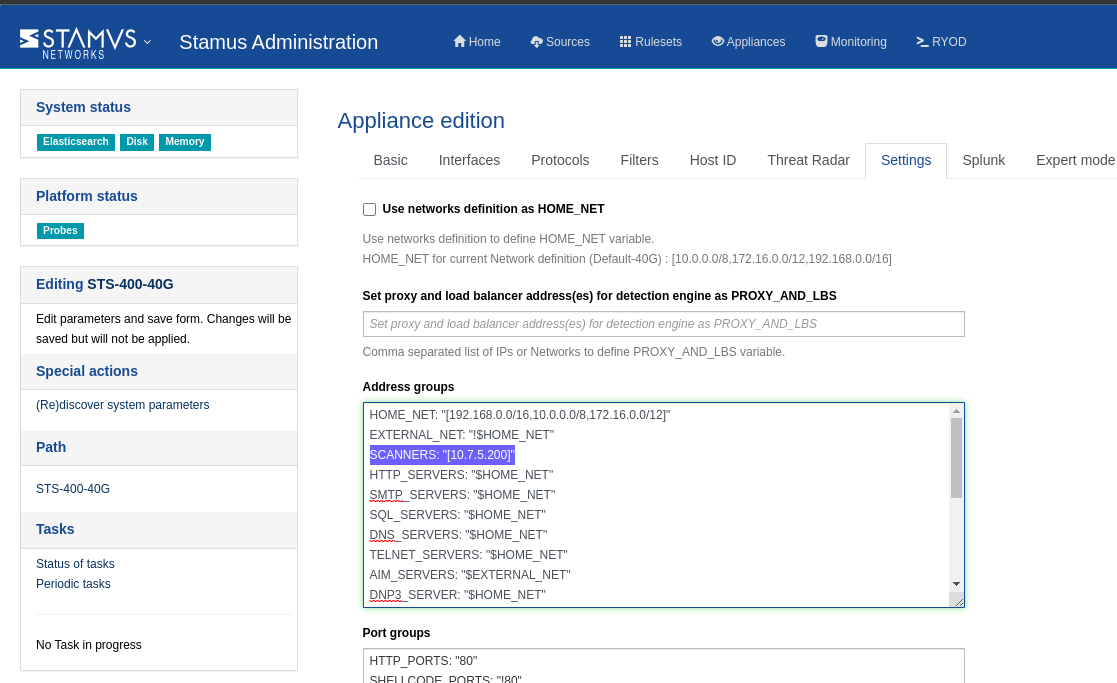Click the Stamus Networks logo
Screen dimensions: 1117x683
coord(78,43)
